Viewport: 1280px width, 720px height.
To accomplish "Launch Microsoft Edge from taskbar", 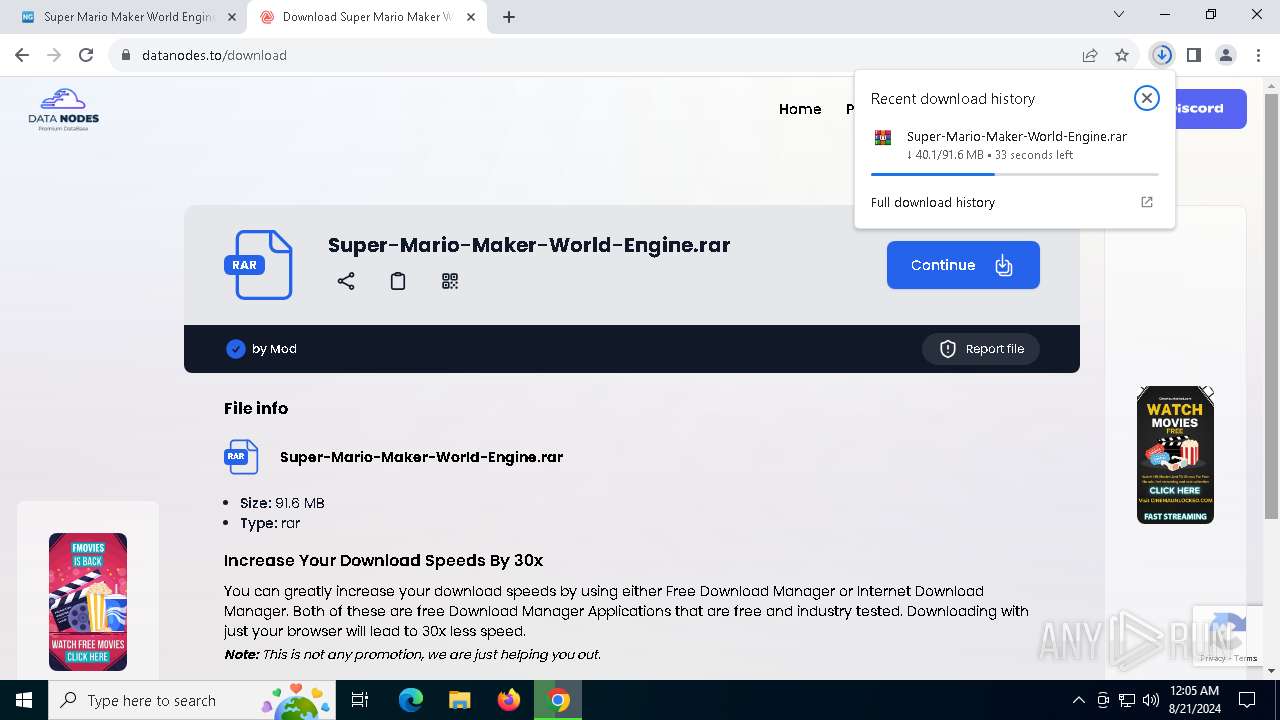I will pos(411,700).
